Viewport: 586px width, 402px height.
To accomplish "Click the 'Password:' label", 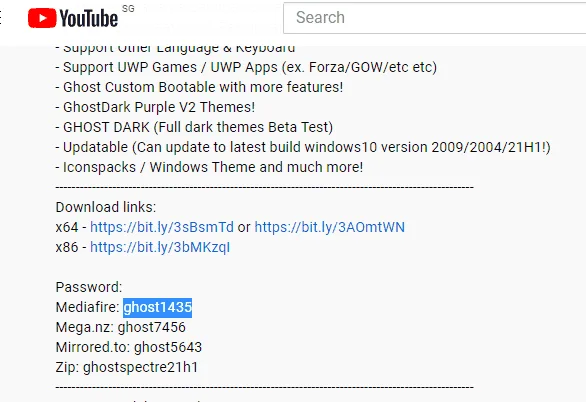I will (89, 287).
